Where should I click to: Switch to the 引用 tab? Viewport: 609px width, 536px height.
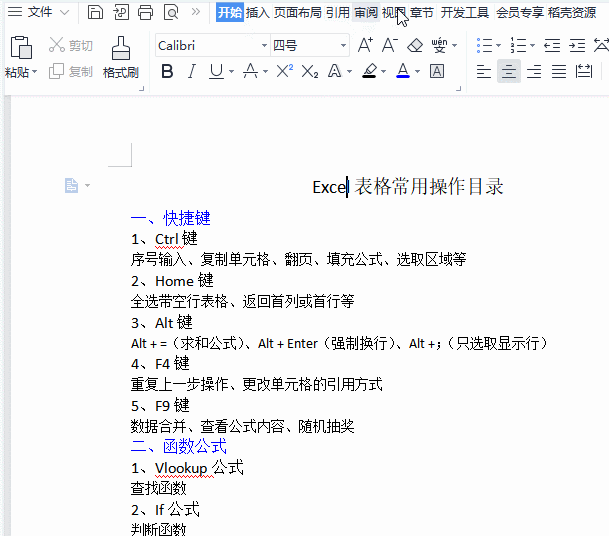(338, 12)
